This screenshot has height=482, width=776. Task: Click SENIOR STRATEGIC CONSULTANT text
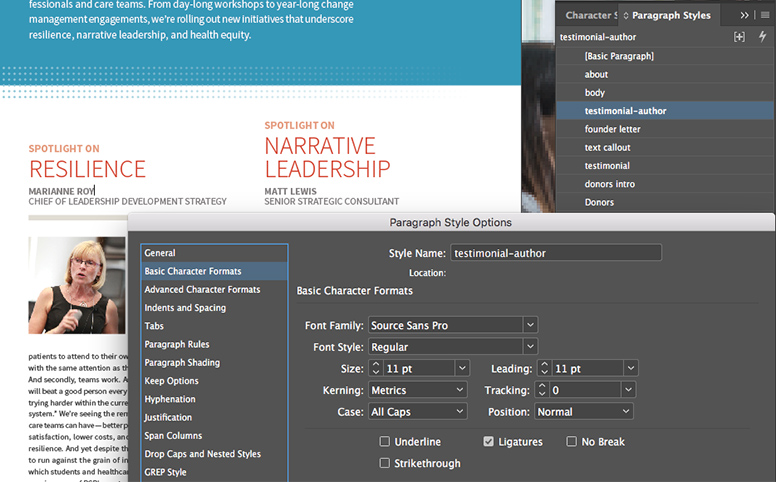tap(332, 201)
